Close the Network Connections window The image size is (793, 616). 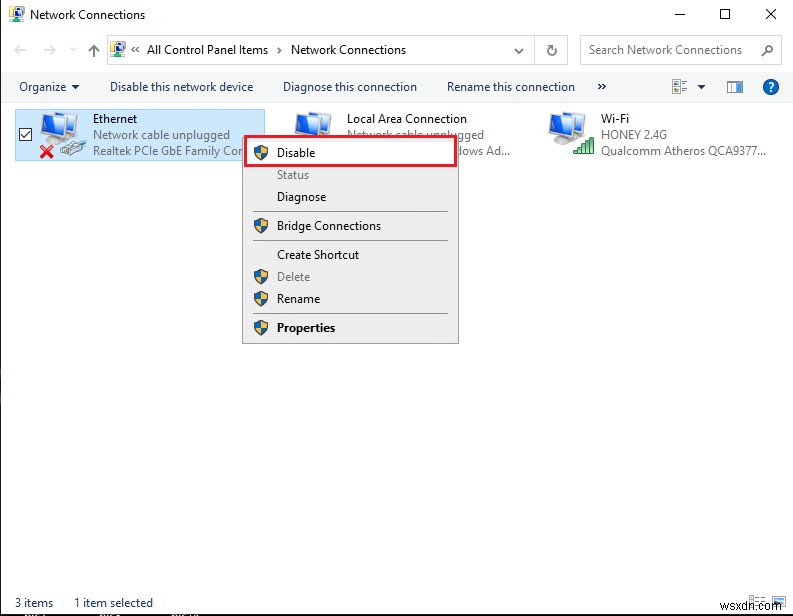[x=771, y=14]
